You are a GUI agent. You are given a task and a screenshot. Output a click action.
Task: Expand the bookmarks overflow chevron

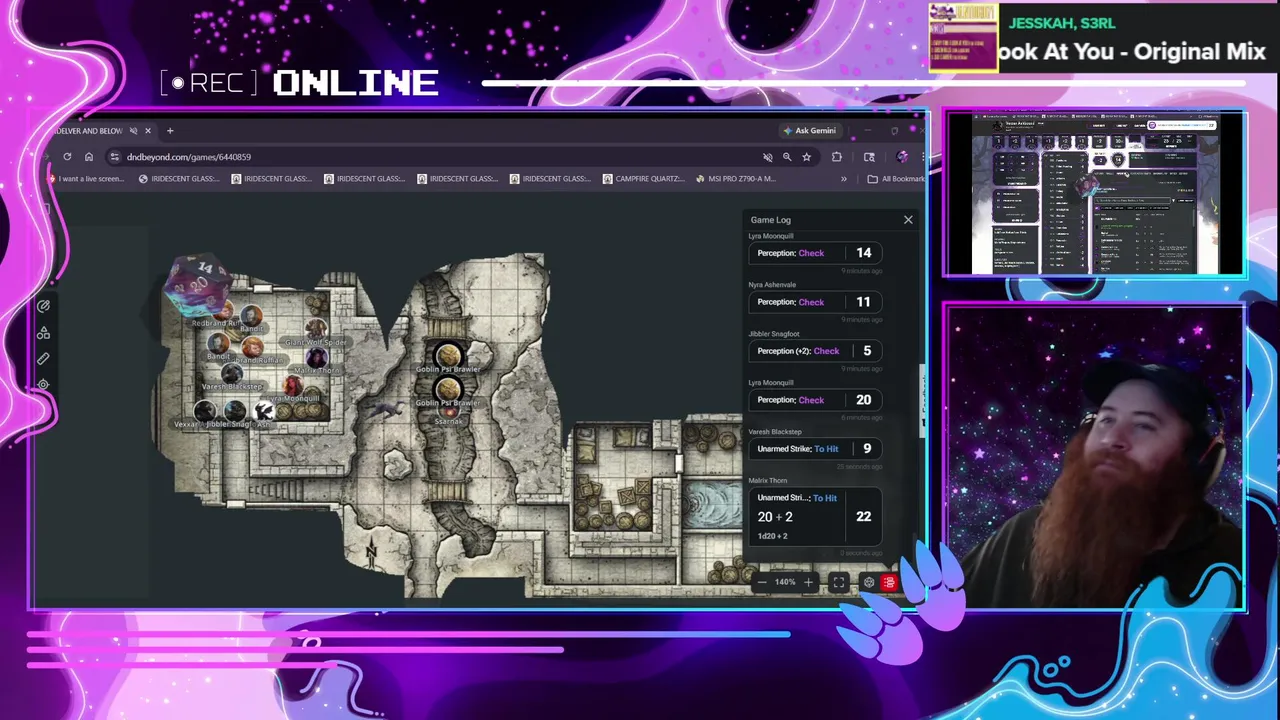[x=843, y=179]
